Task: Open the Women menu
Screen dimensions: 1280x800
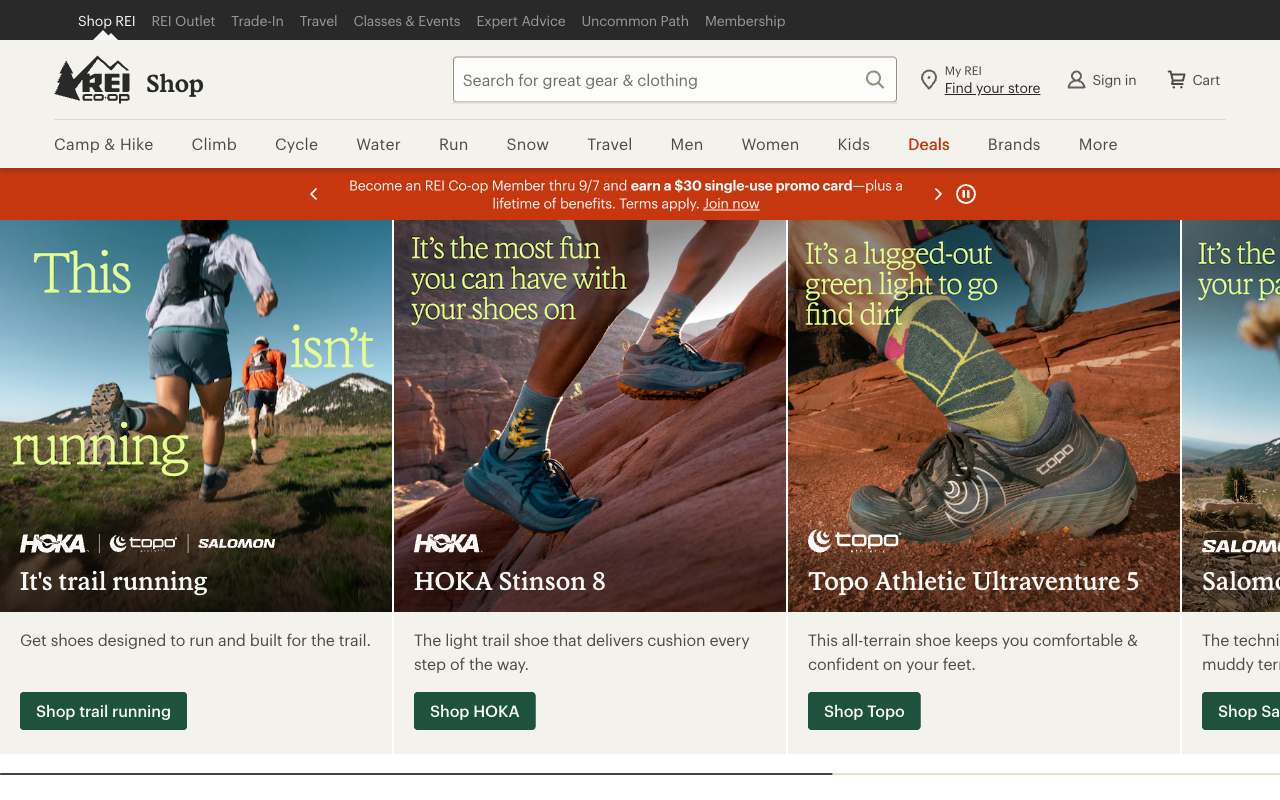Action: [770, 144]
